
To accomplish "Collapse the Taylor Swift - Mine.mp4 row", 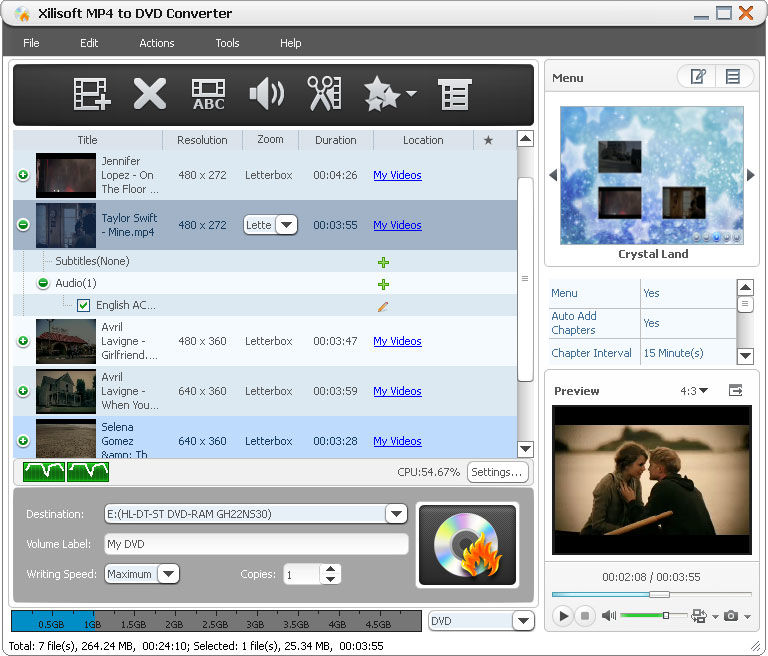I will click(23, 225).
